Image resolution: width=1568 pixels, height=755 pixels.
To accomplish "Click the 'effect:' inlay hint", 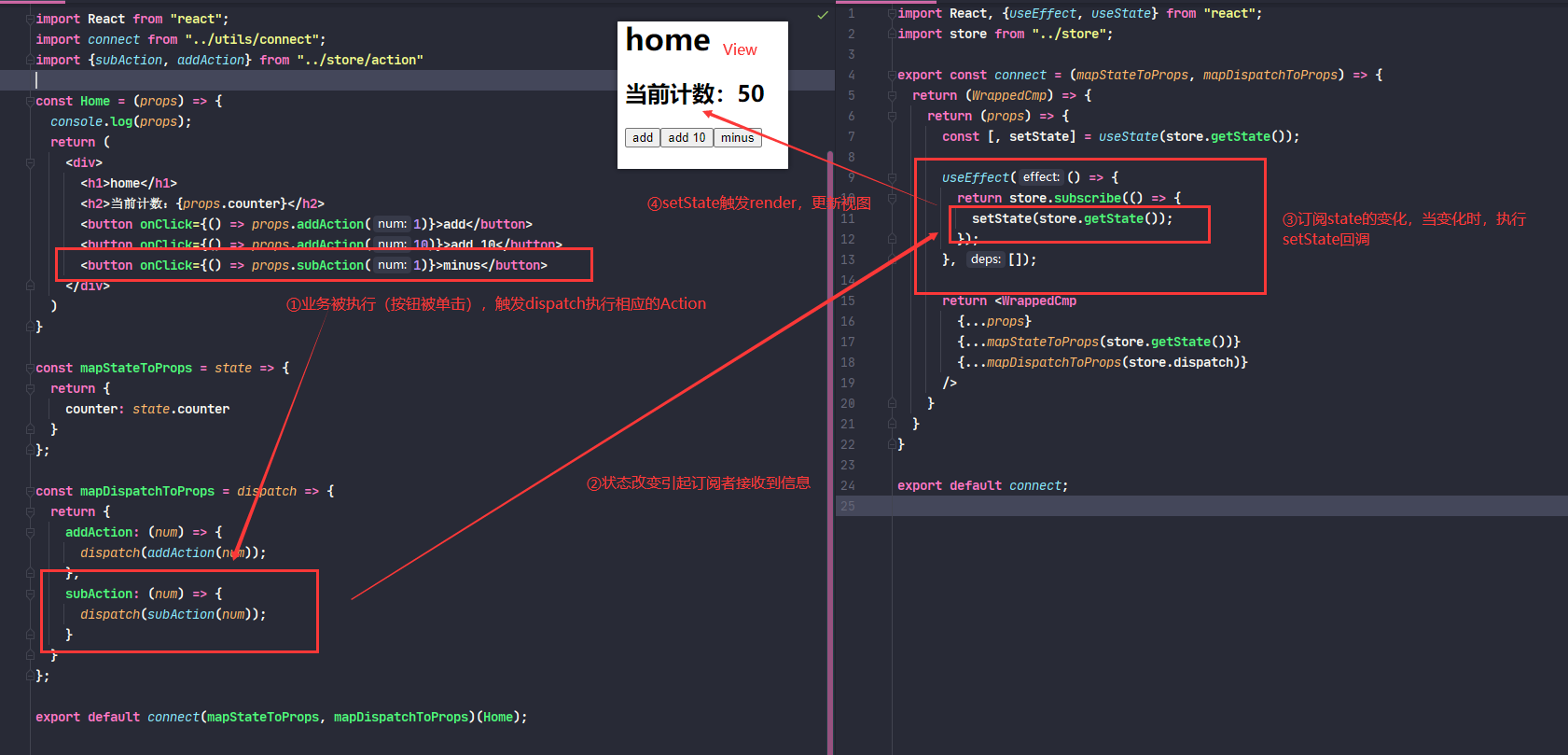I will point(1040,177).
